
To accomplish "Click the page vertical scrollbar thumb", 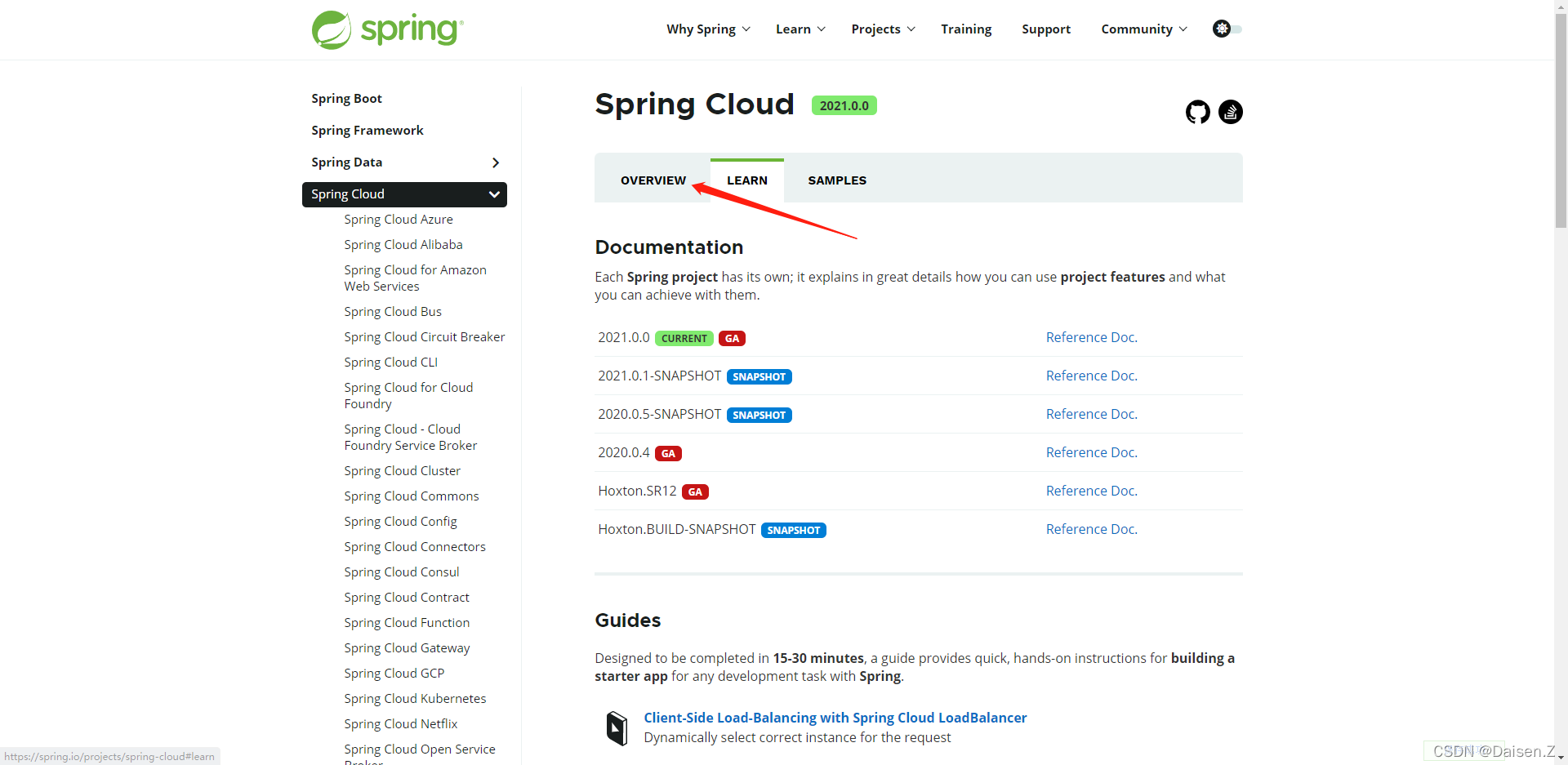I will pyautogui.click(x=1561, y=121).
